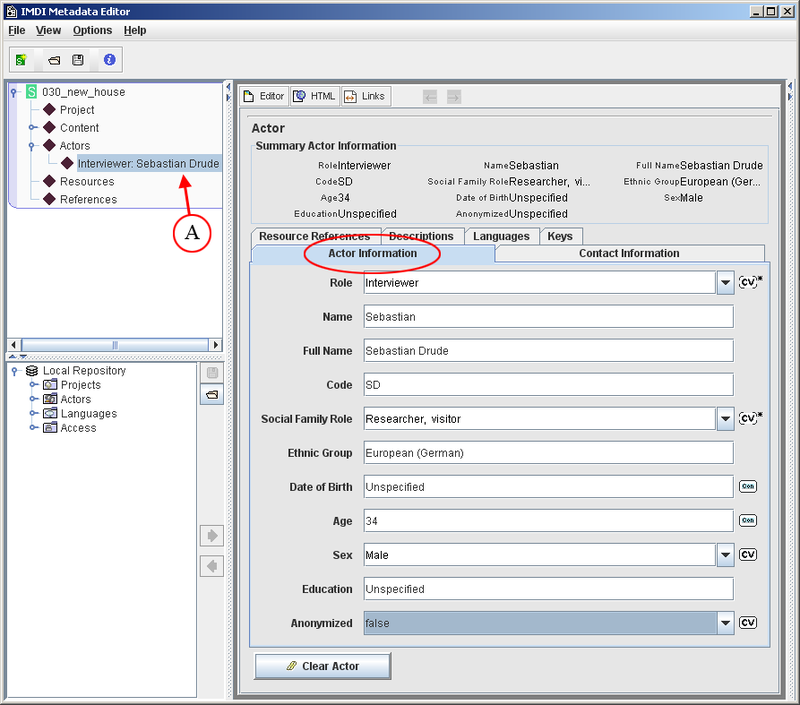Click the Code input field
Image resolution: width=800 pixels, height=705 pixels.
coord(548,385)
